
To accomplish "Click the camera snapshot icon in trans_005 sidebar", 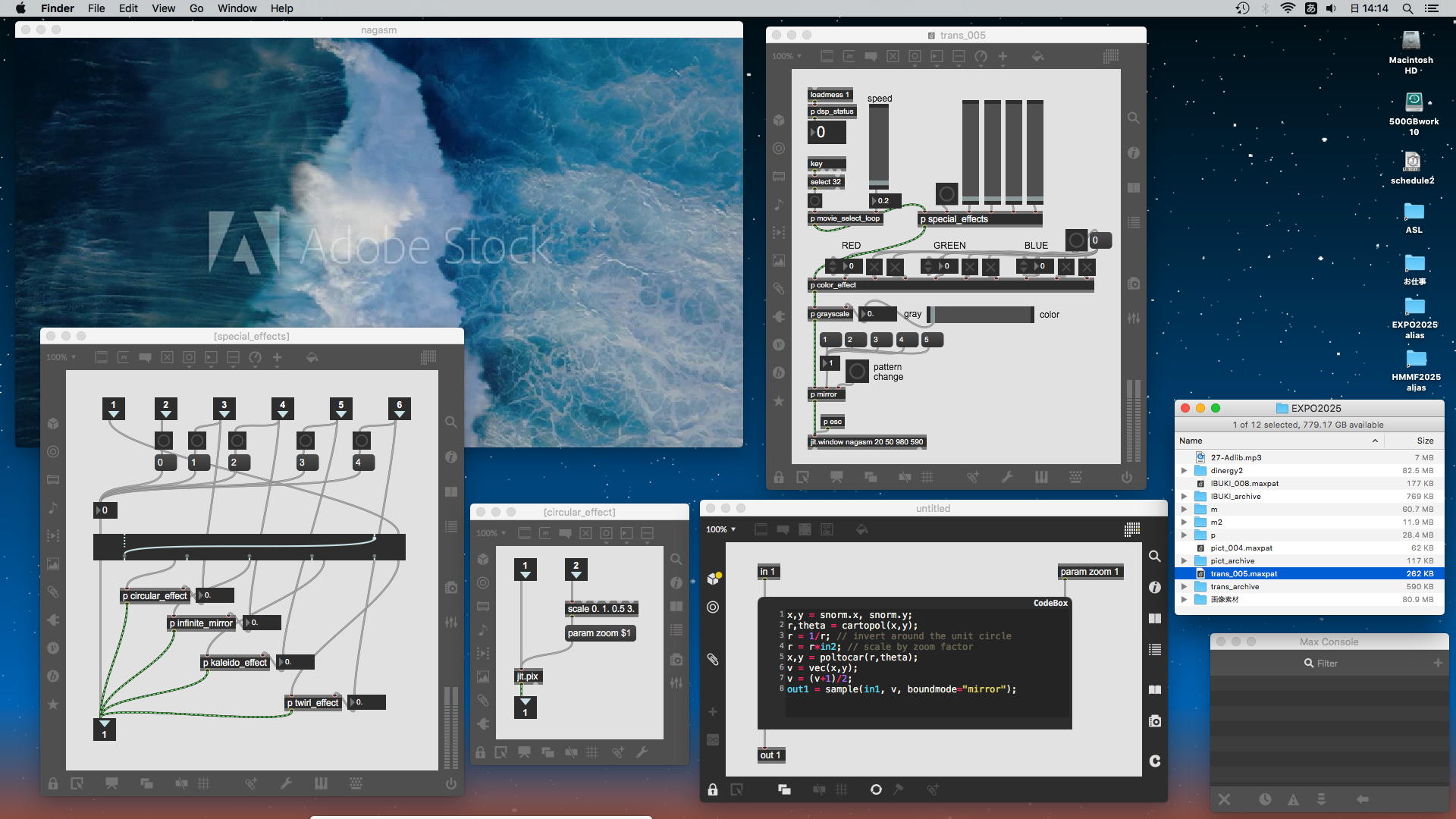I will pyautogui.click(x=1133, y=284).
